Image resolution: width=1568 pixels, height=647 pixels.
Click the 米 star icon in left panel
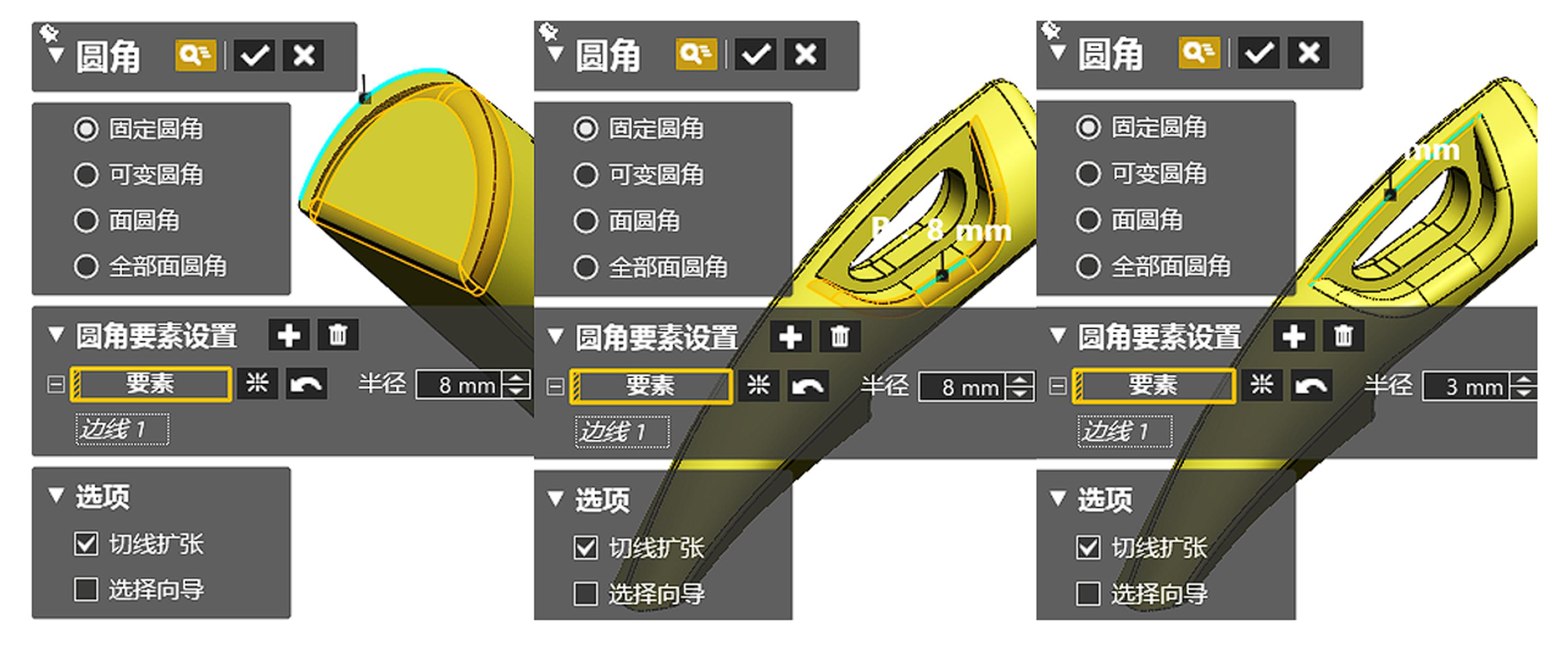[x=257, y=384]
